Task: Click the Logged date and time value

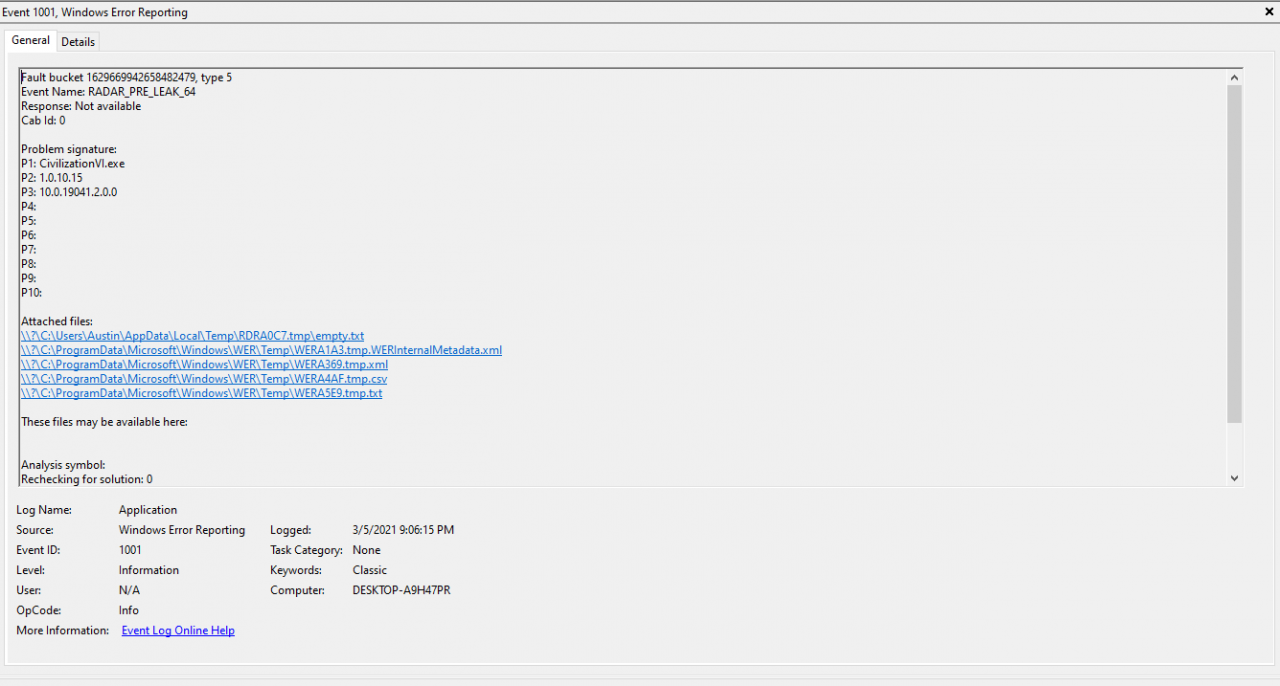Action: pyautogui.click(x=403, y=530)
